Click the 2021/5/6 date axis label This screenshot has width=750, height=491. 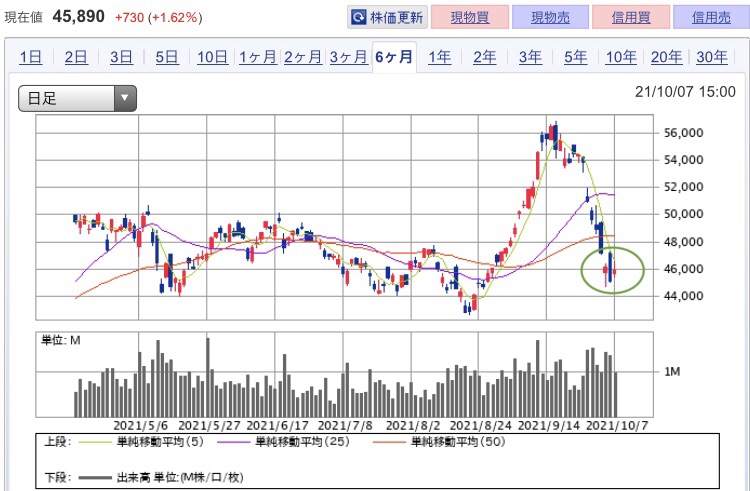(141, 426)
